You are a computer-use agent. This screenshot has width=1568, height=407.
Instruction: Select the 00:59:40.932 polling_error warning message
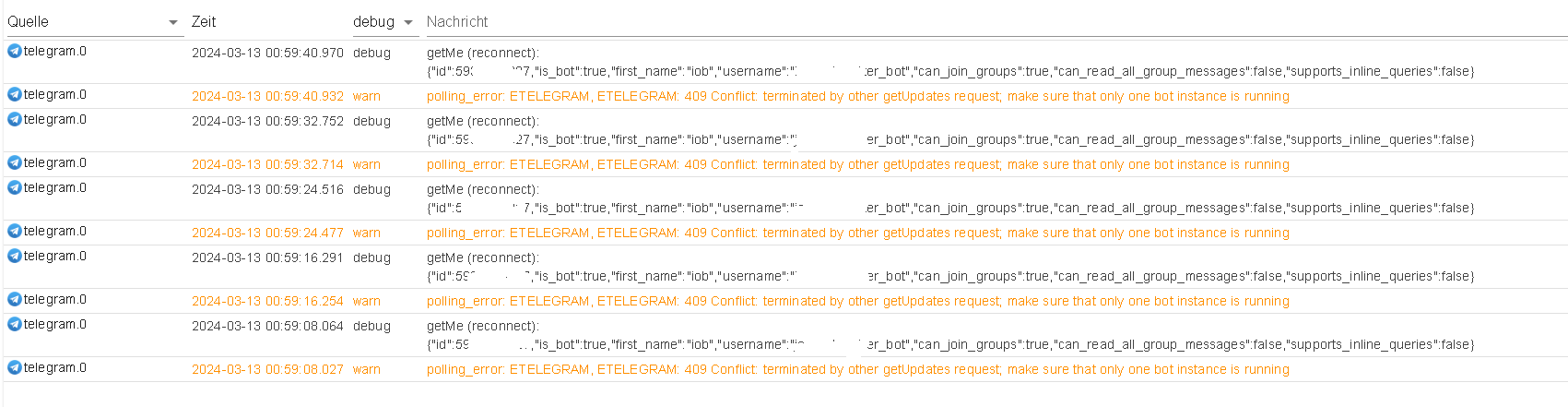click(x=857, y=96)
